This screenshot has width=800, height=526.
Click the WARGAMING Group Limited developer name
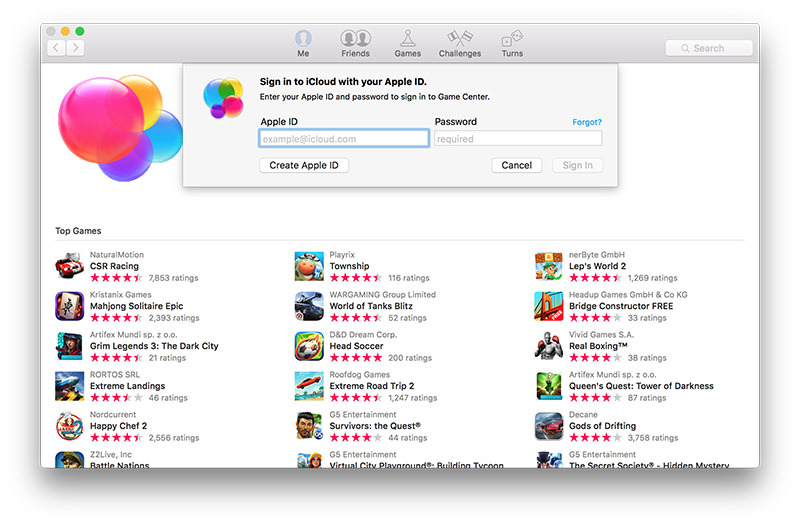pos(383,295)
